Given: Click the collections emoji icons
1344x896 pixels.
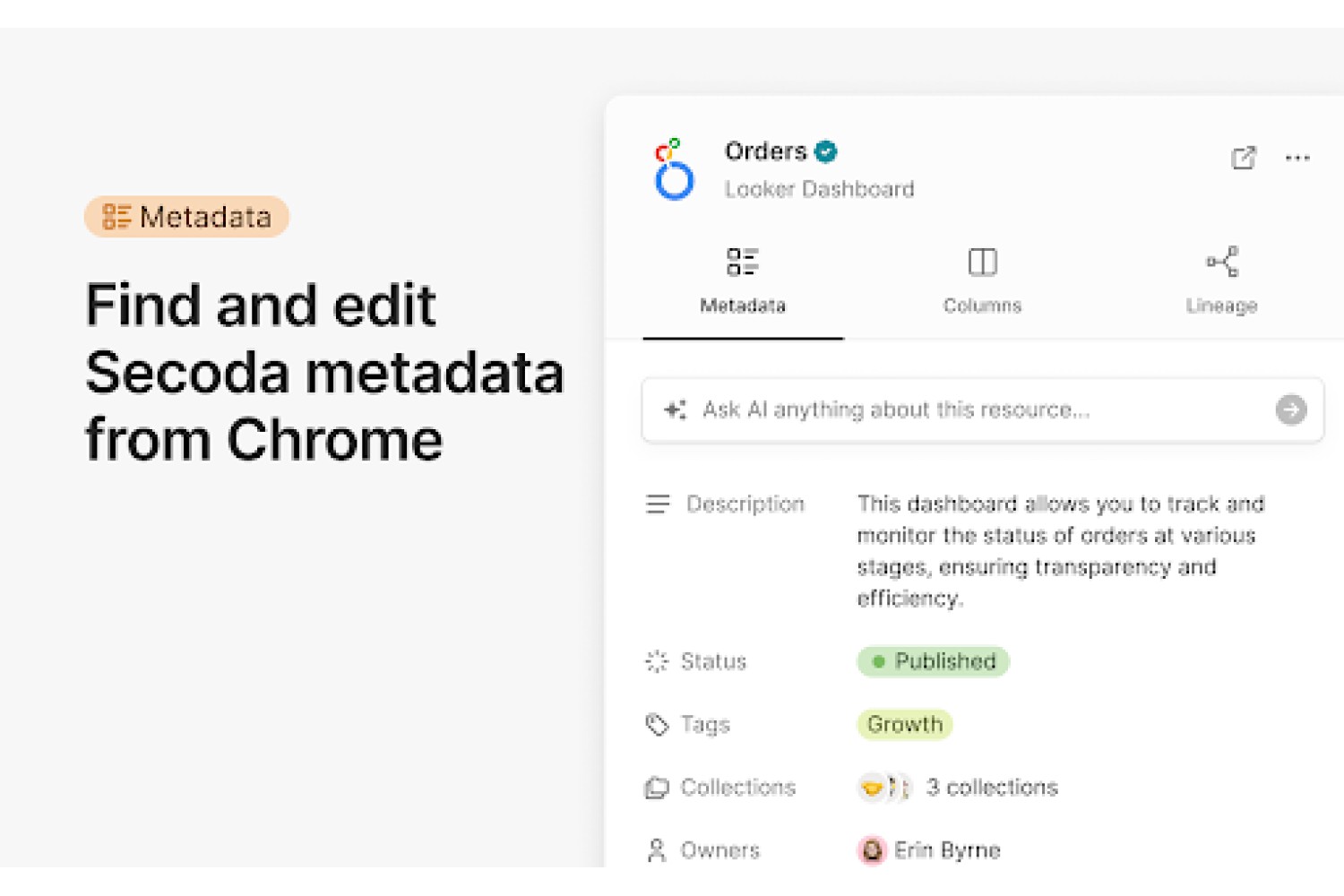Looking at the screenshot, I should (884, 788).
